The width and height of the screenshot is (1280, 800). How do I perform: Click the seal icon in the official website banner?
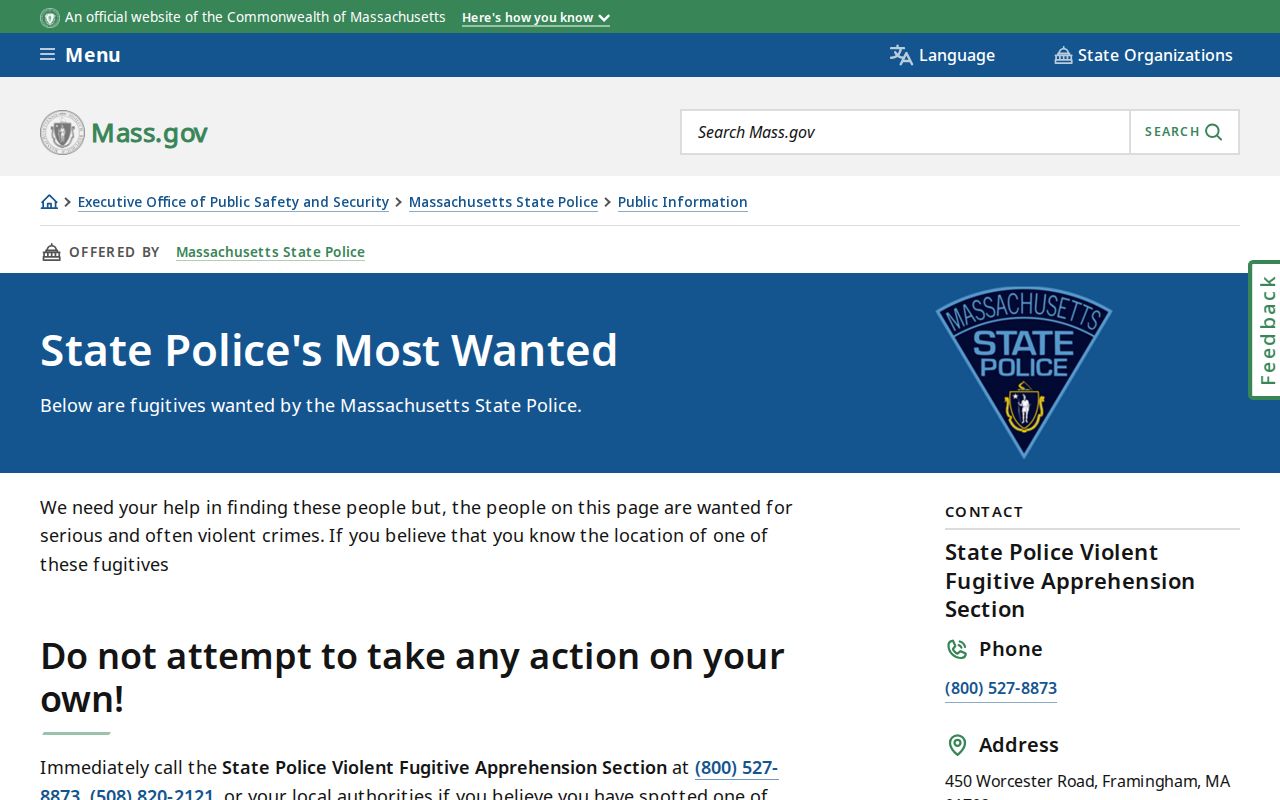pyautogui.click(x=50, y=17)
